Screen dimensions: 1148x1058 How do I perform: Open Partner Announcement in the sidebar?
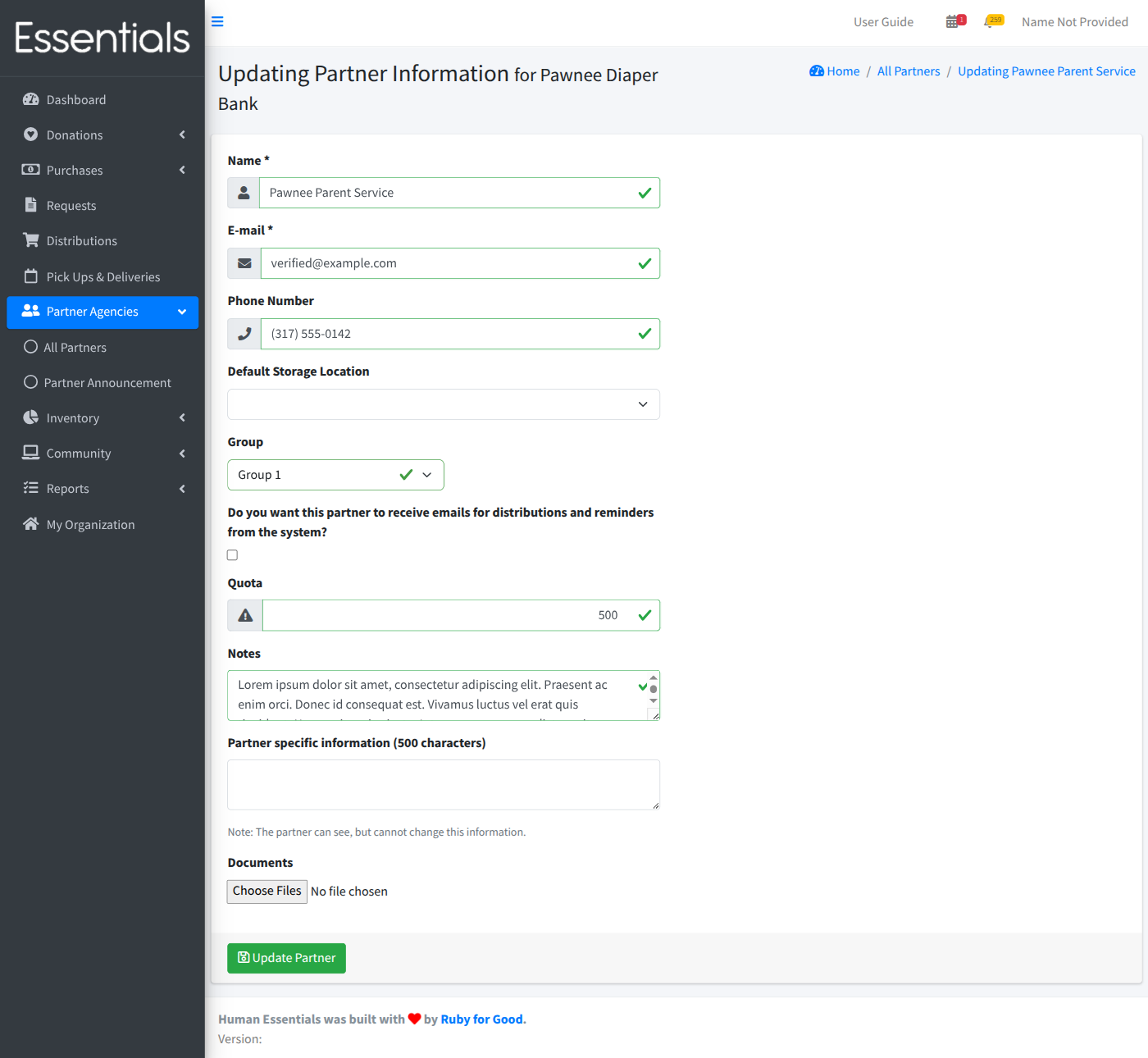pyautogui.click(x=102, y=382)
